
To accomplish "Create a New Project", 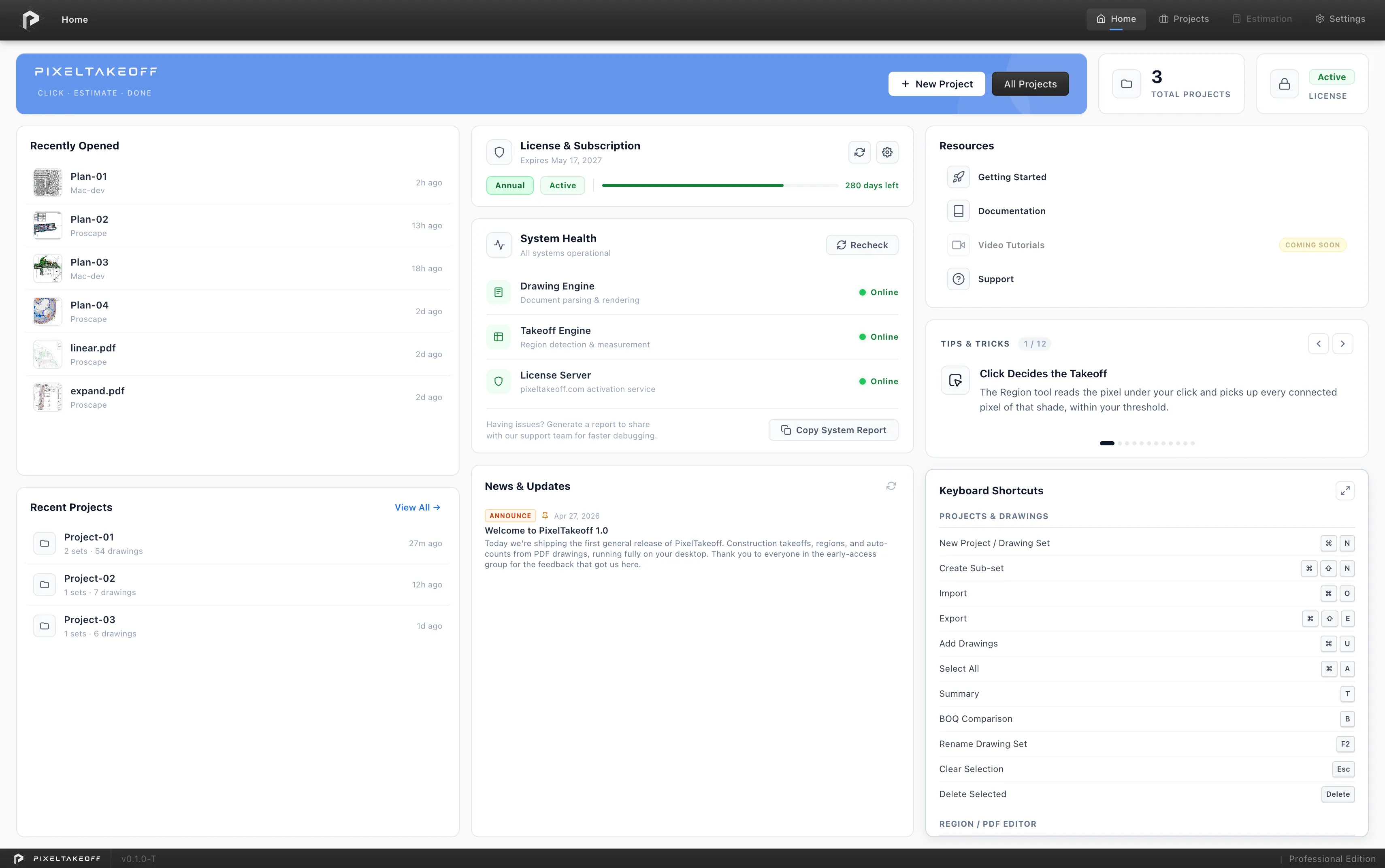I will click(x=937, y=84).
